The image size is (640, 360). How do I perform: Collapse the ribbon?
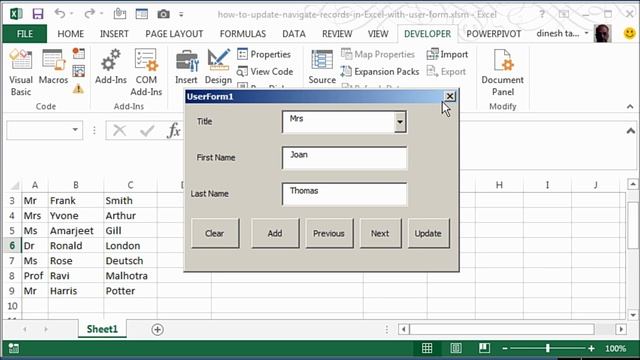[630, 107]
